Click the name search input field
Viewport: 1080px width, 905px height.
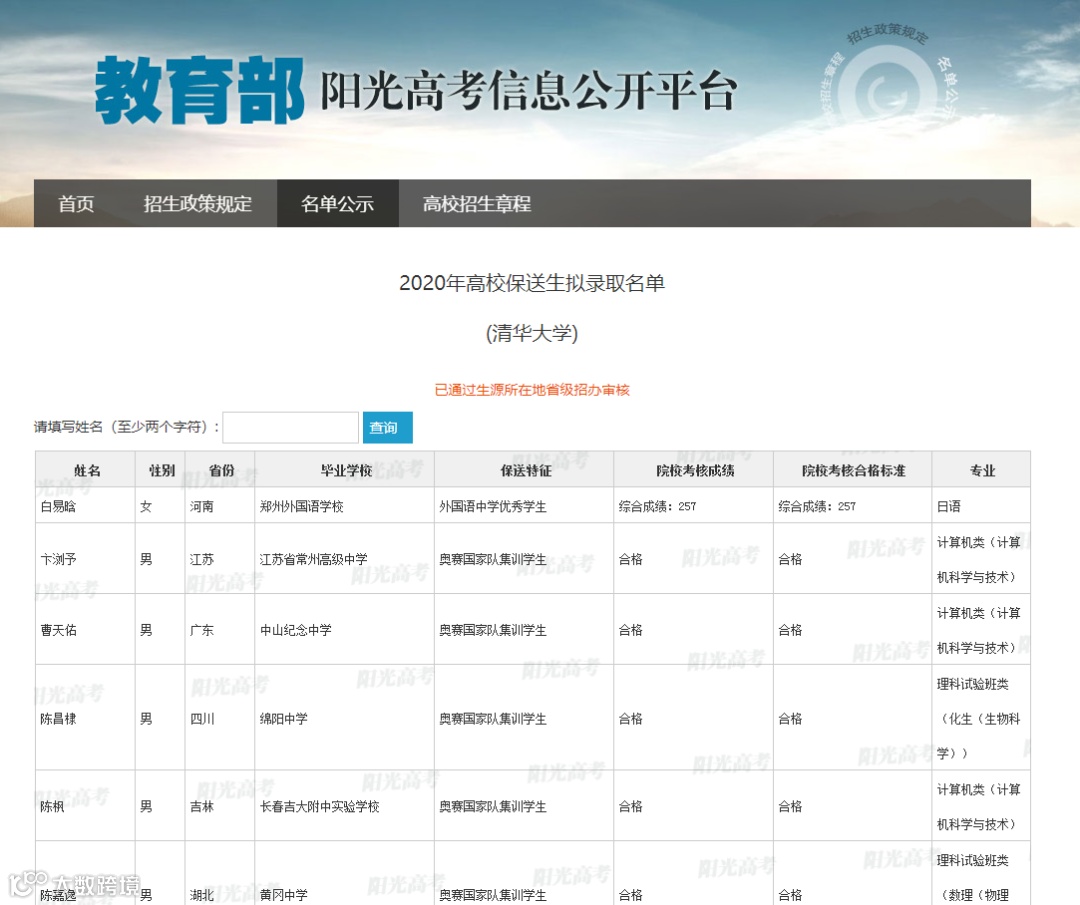[291, 428]
